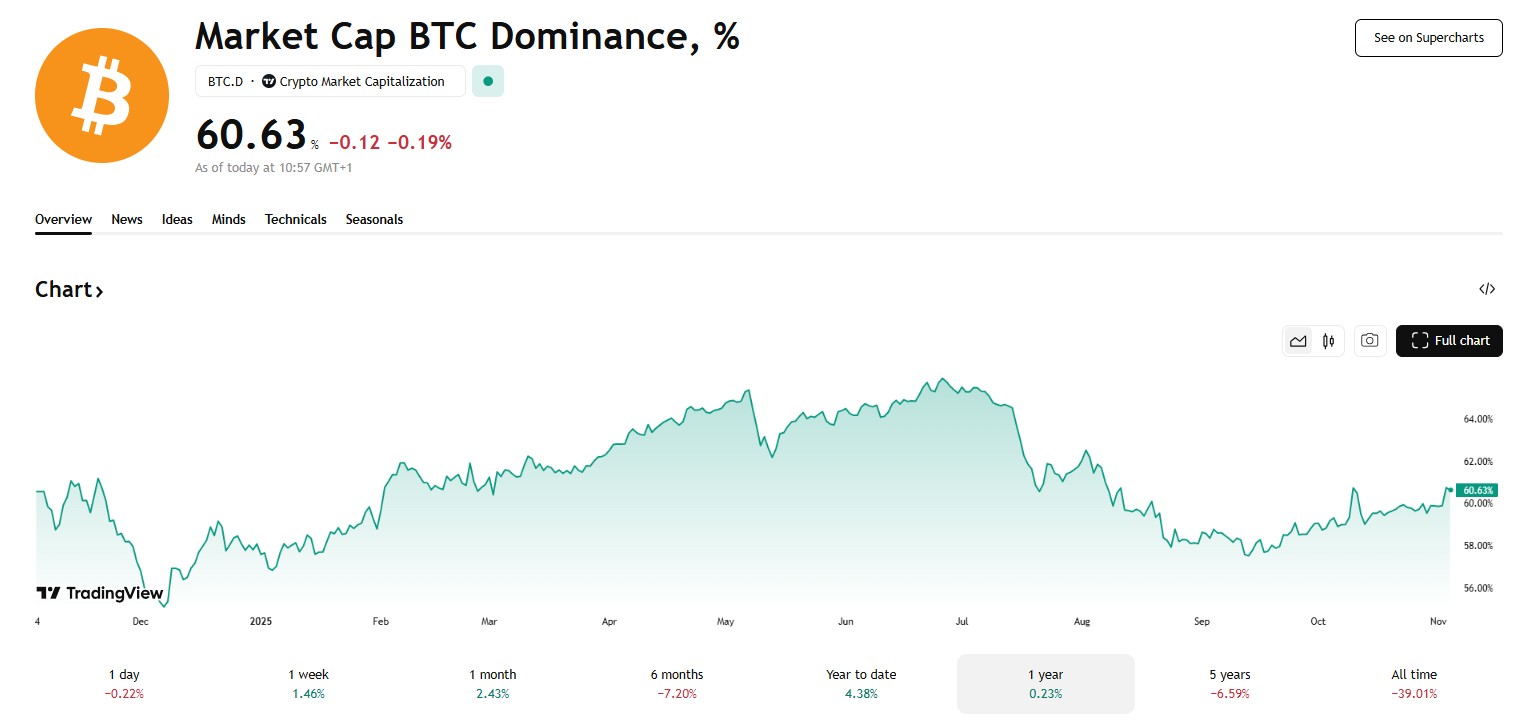Select the All time range

[1414, 683]
